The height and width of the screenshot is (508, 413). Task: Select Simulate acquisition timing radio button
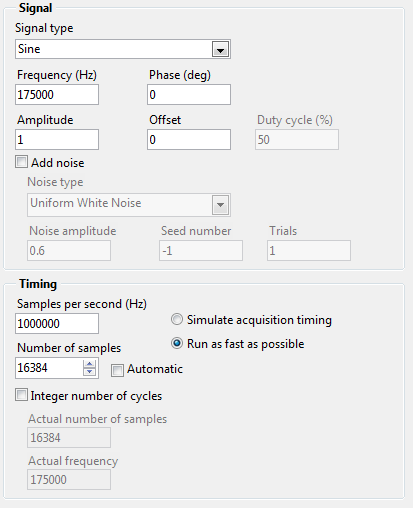click(177, 320)
